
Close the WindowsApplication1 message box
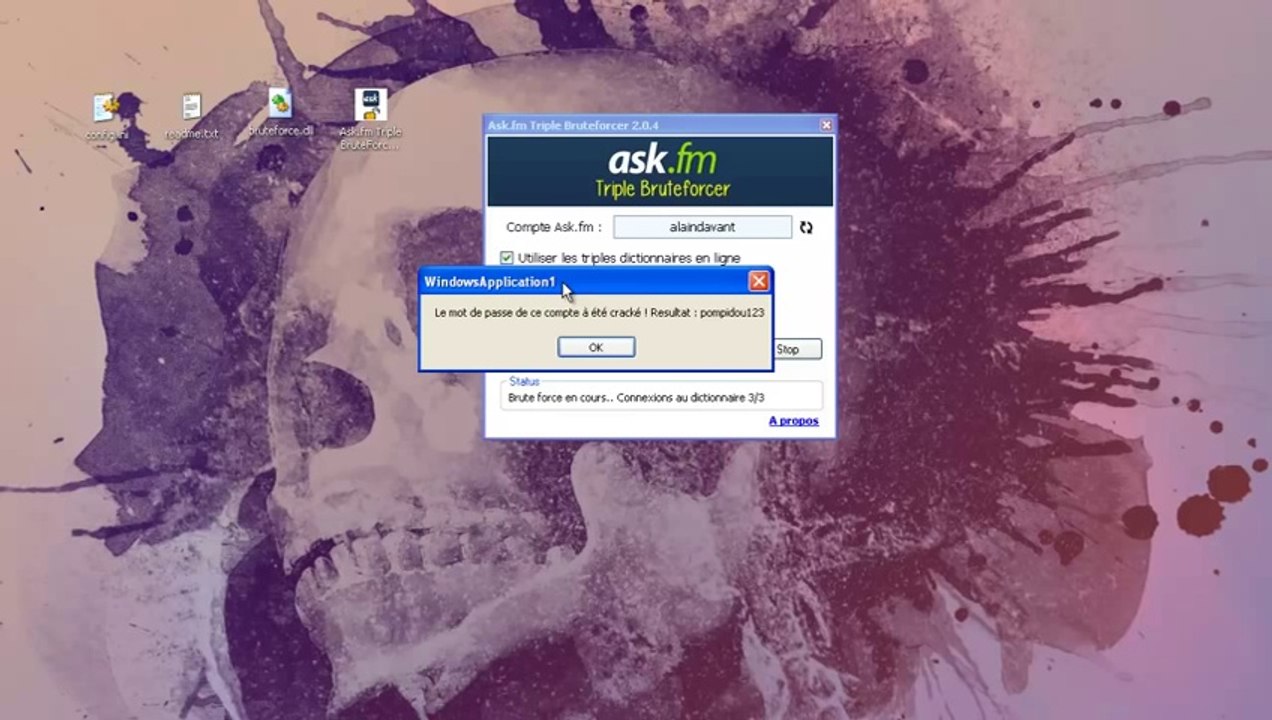759,281
